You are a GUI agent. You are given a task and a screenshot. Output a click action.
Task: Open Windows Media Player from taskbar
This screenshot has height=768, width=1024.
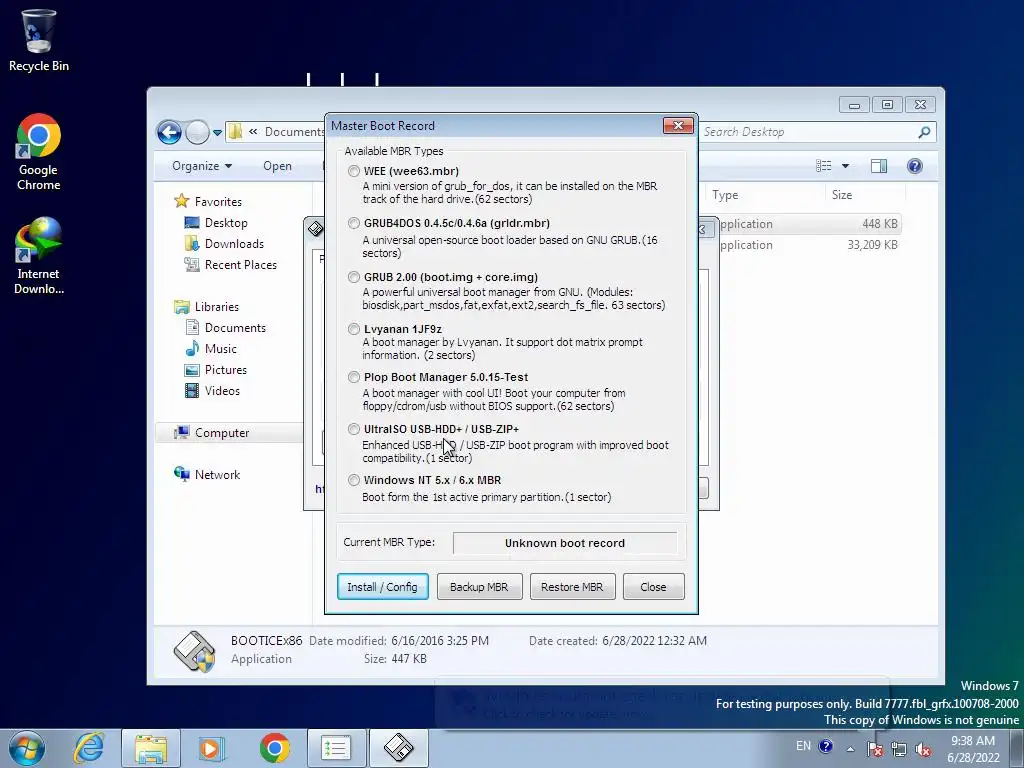pyautogui.click(x=212, y=748)
